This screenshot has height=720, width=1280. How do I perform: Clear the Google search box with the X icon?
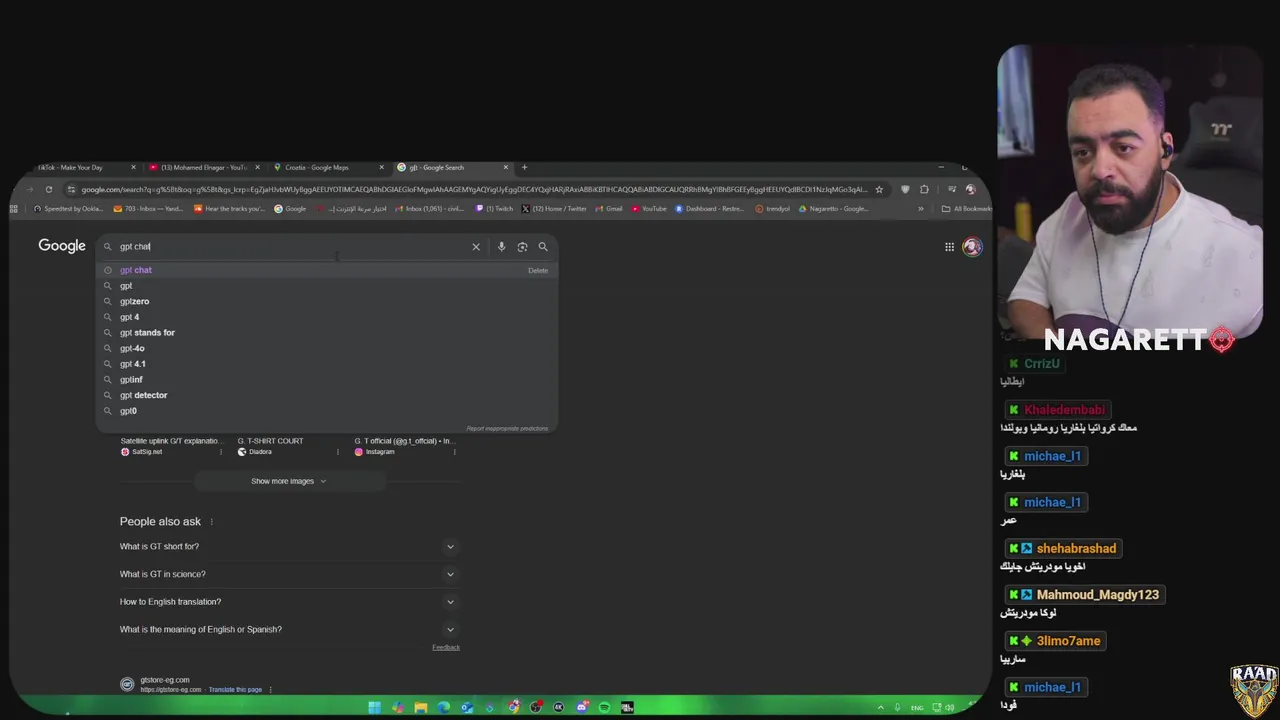(x=476, y=247)
